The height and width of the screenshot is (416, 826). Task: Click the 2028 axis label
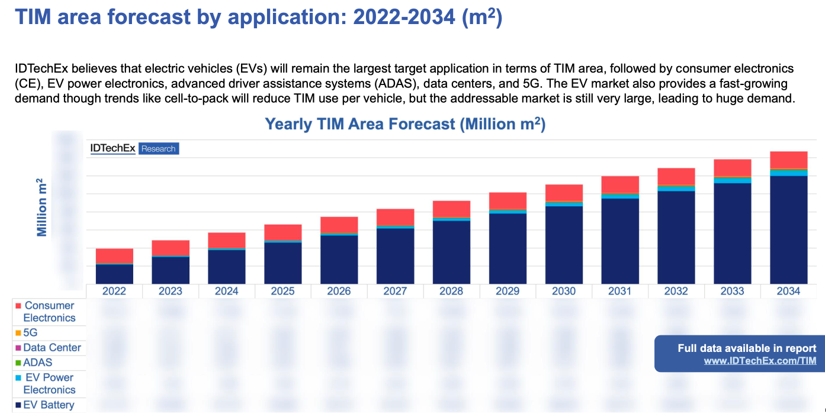(x=451, y=291)
